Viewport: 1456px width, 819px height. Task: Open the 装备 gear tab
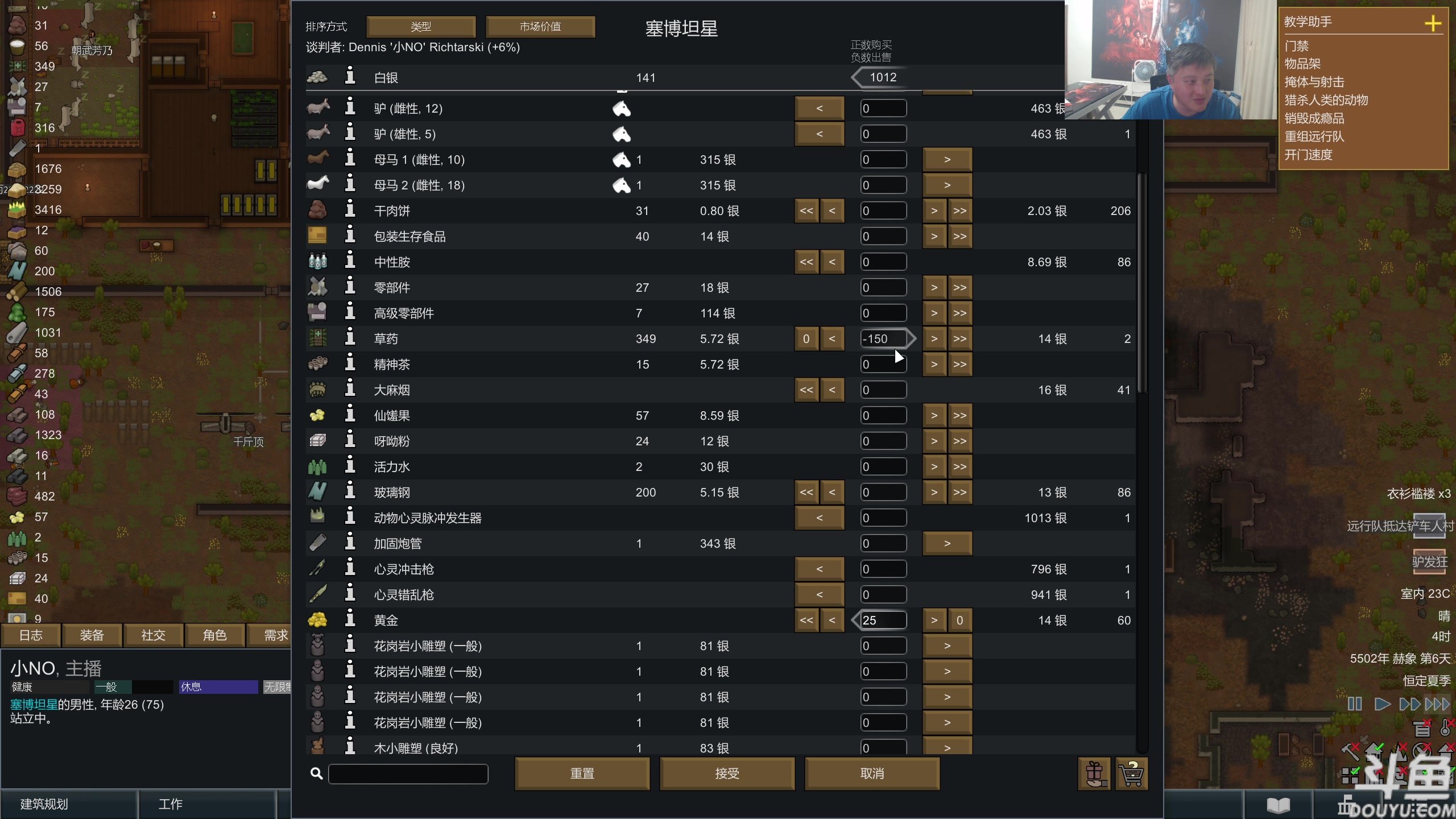coord(92,635)
